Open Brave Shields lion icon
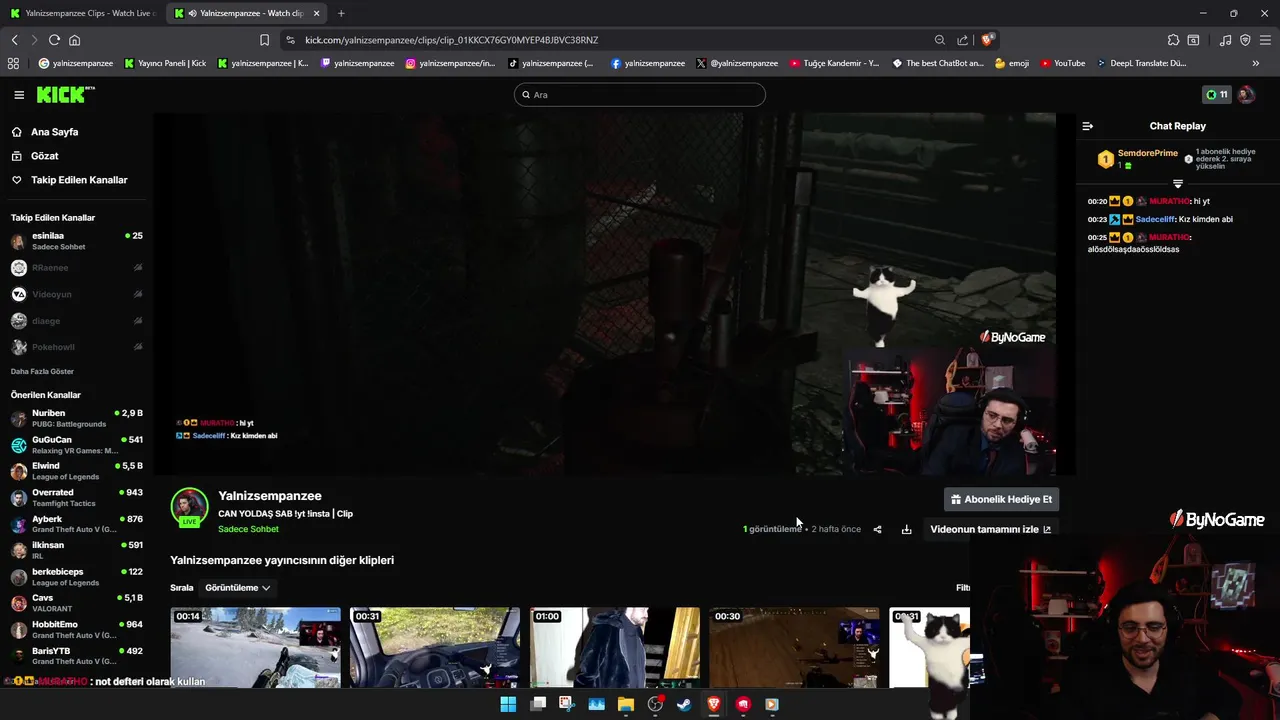1280x720 pixels. (987, 40)
